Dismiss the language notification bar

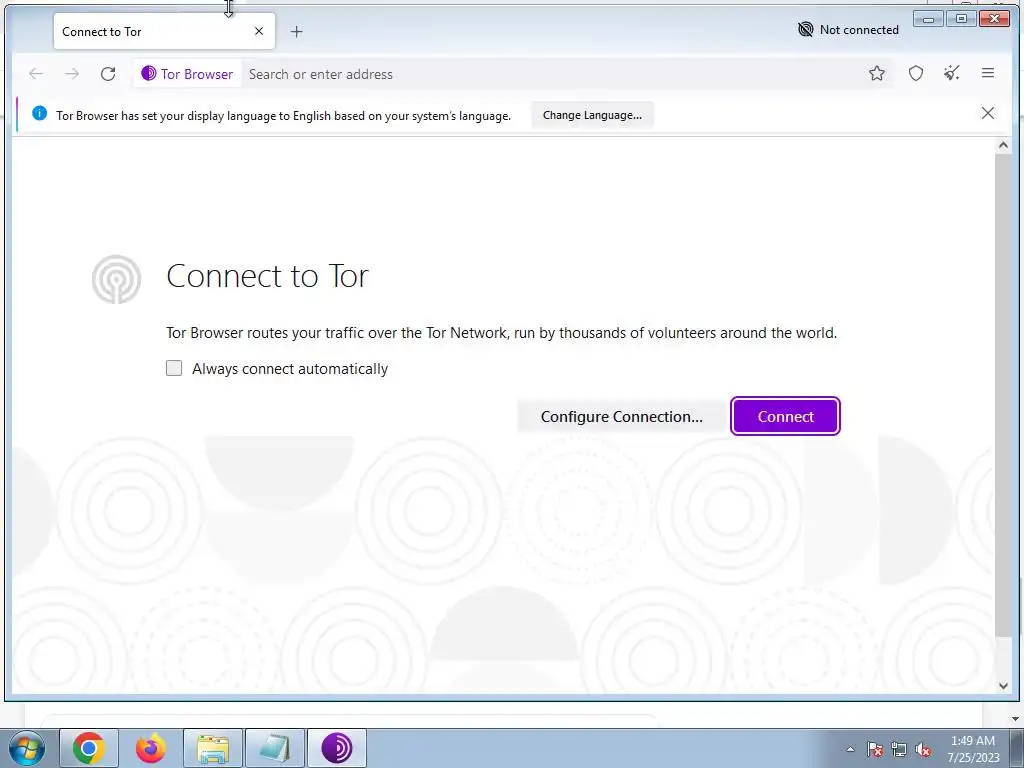click(987, 114)
